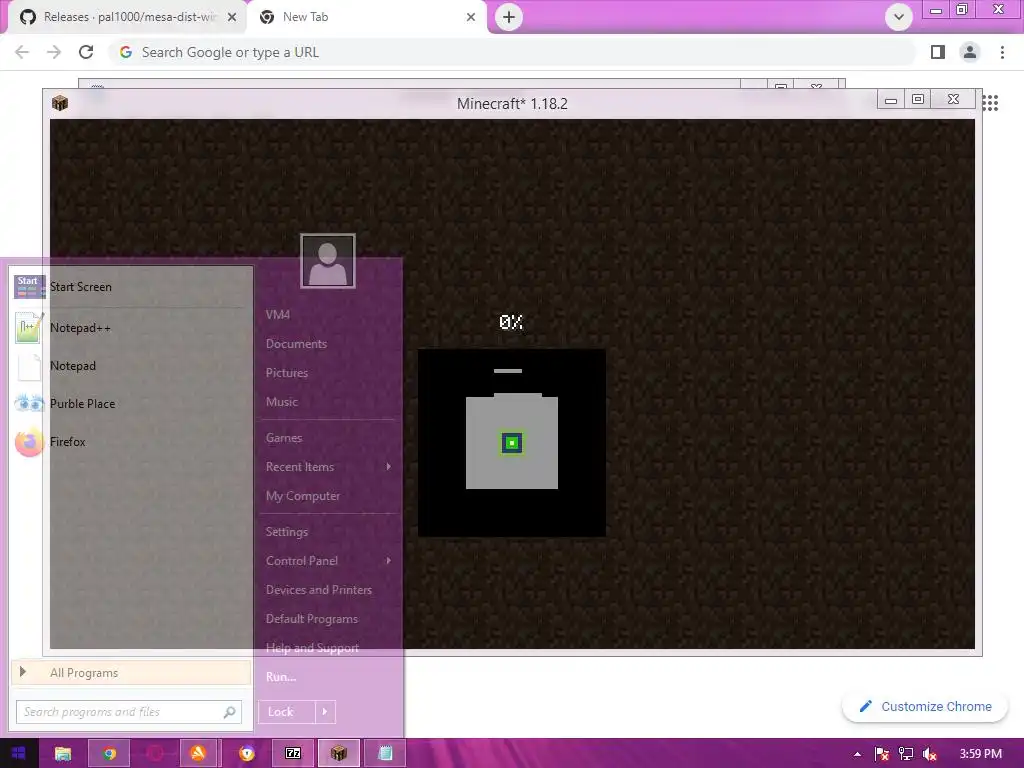
Task: Open Chrome profile avatar
Action: click(970, 52)
